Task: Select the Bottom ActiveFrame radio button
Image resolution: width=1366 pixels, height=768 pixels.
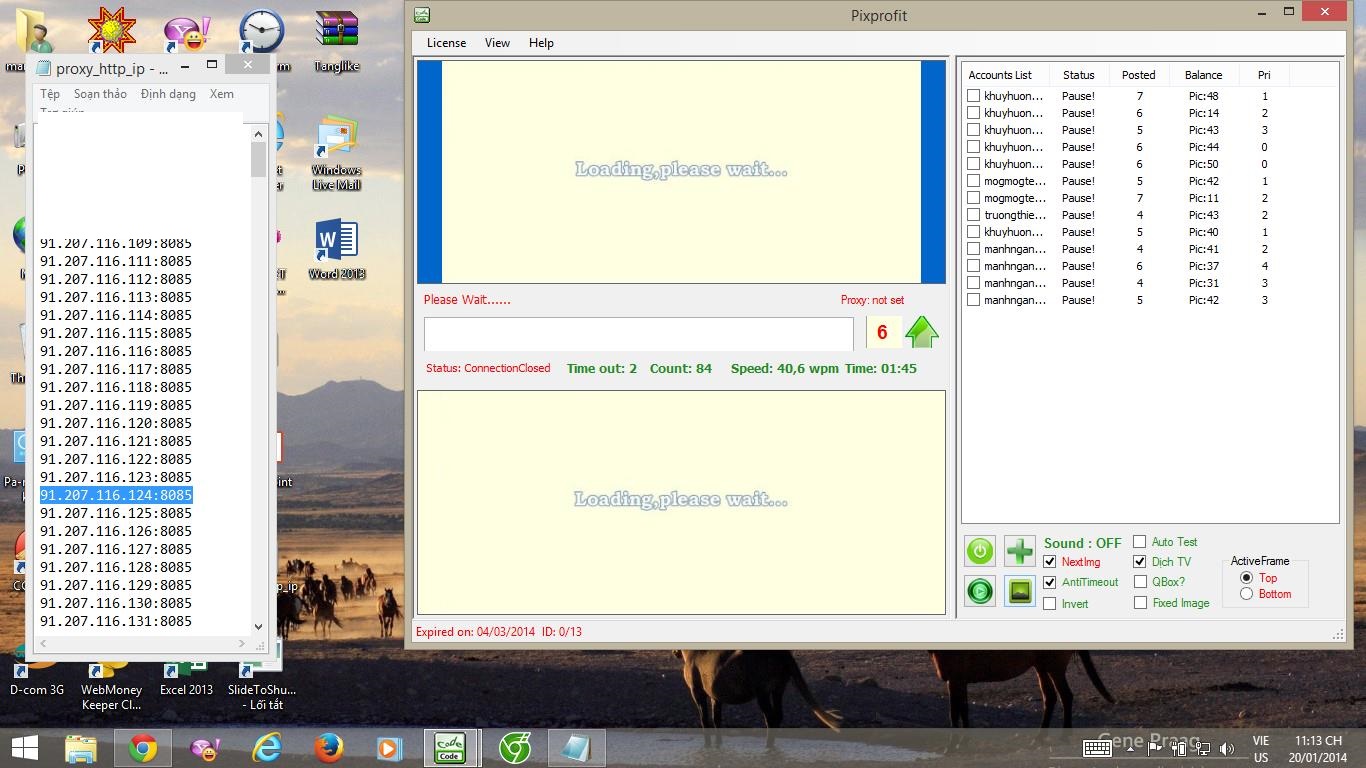Action: coord(1246,594)
